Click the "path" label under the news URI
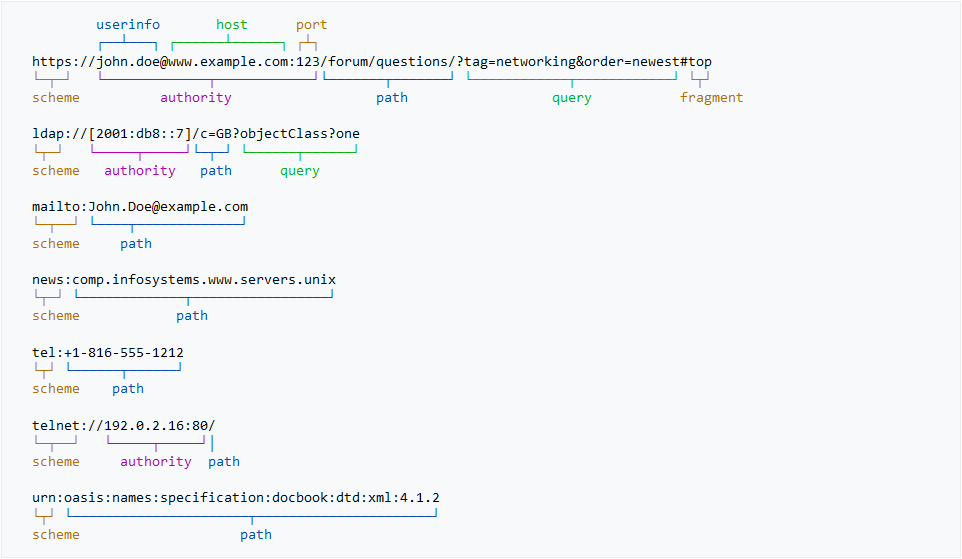 (x=191, y=316)
